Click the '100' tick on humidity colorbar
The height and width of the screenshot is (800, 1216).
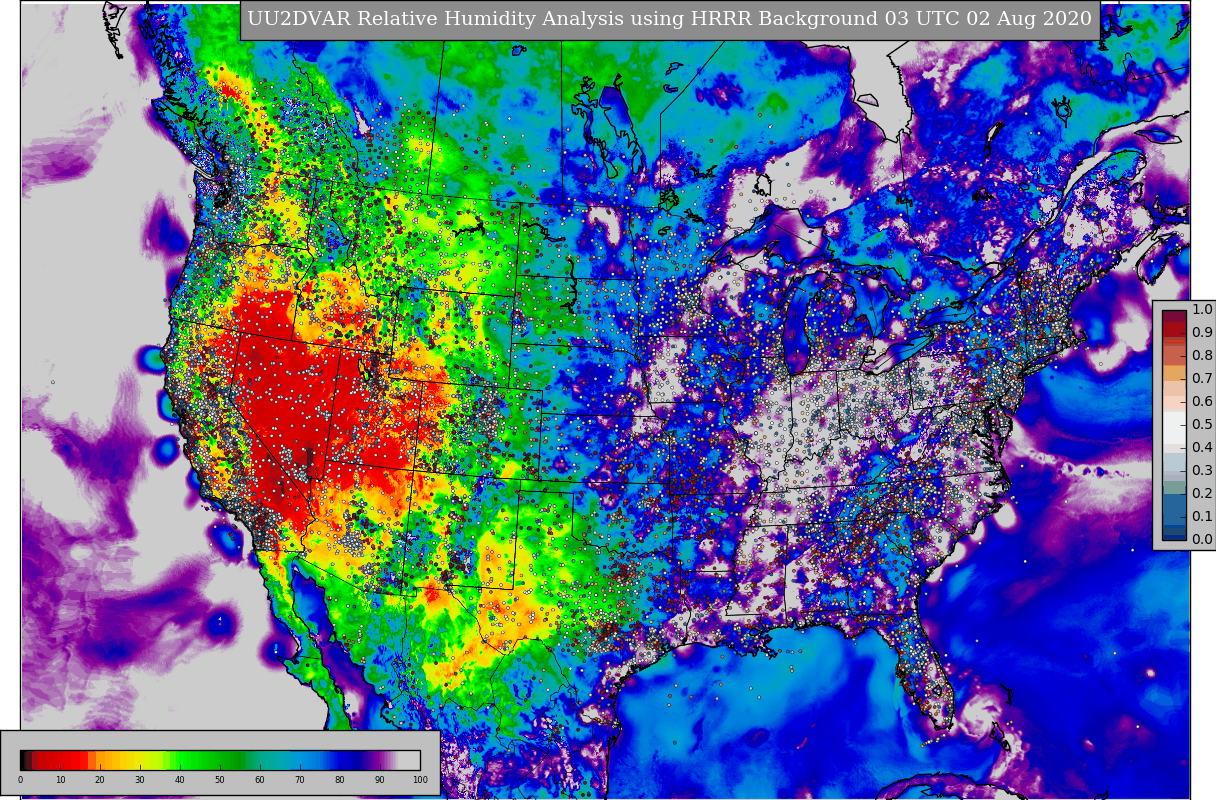coord(420,780)
